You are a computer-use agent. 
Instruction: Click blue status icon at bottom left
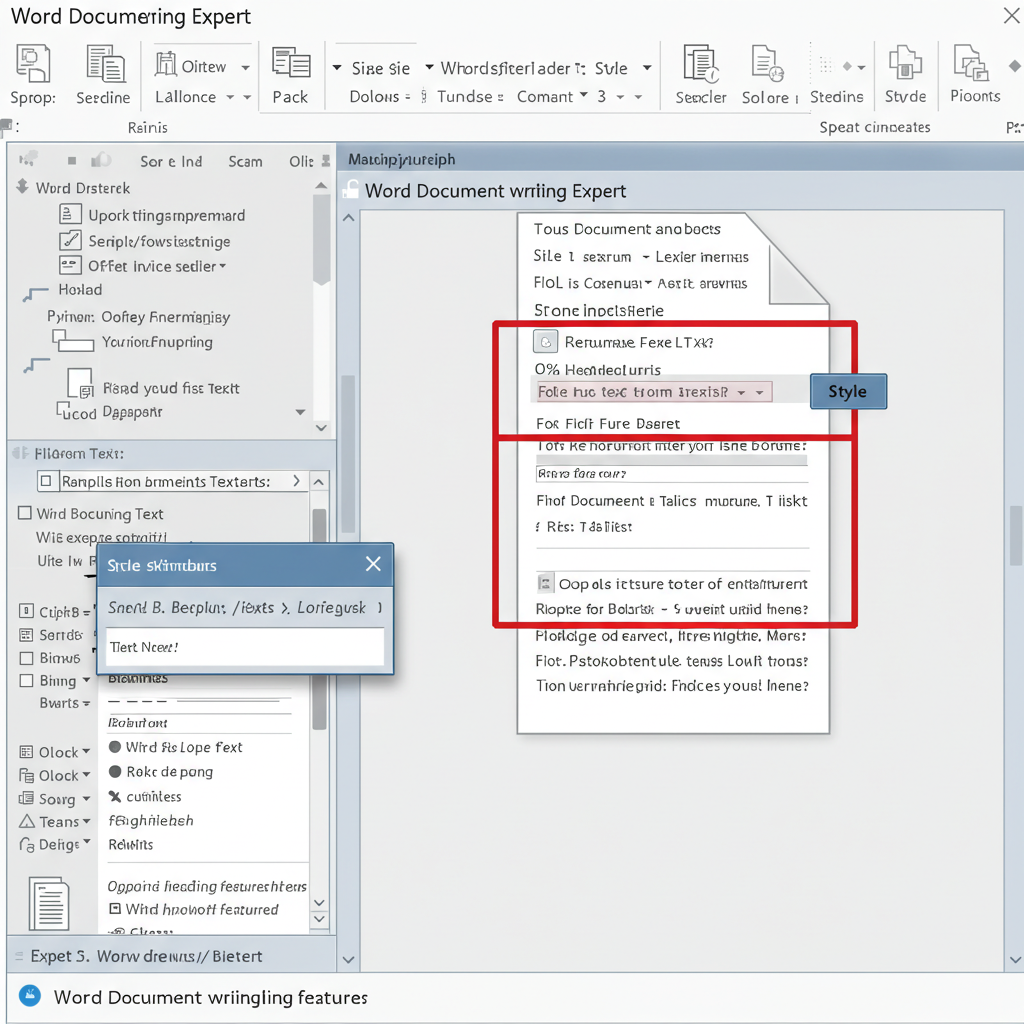coord(30,995)
